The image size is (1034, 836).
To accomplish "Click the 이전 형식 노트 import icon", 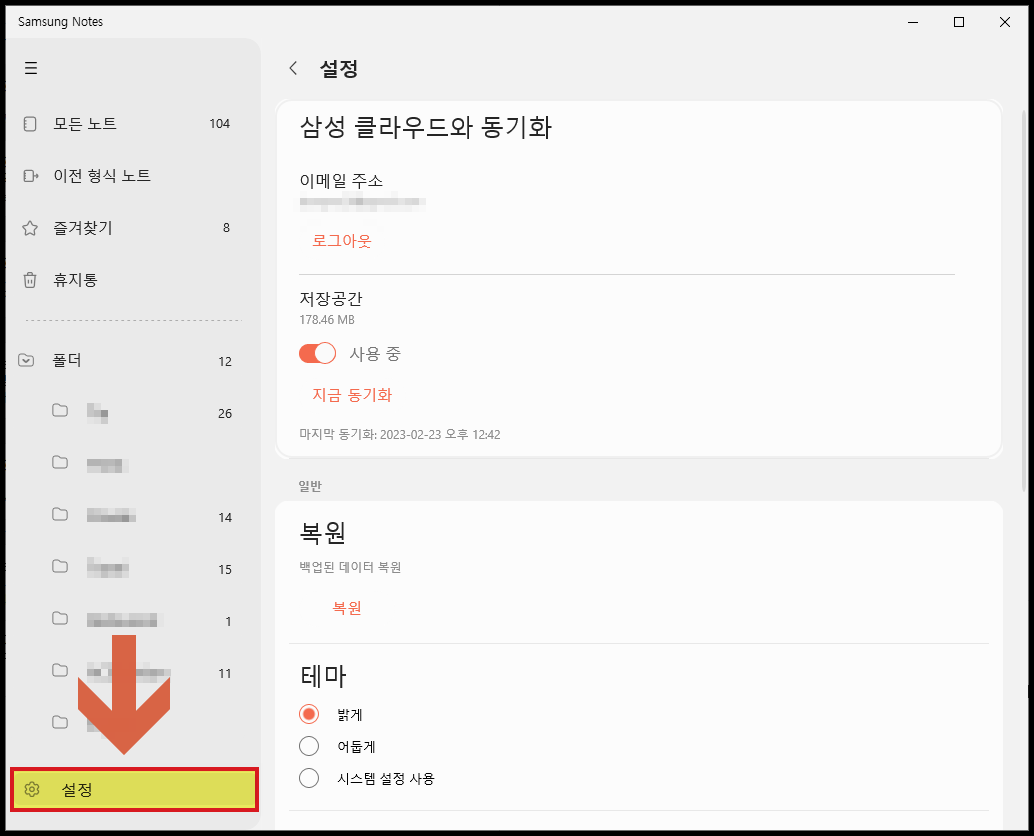I will [30, 176].
